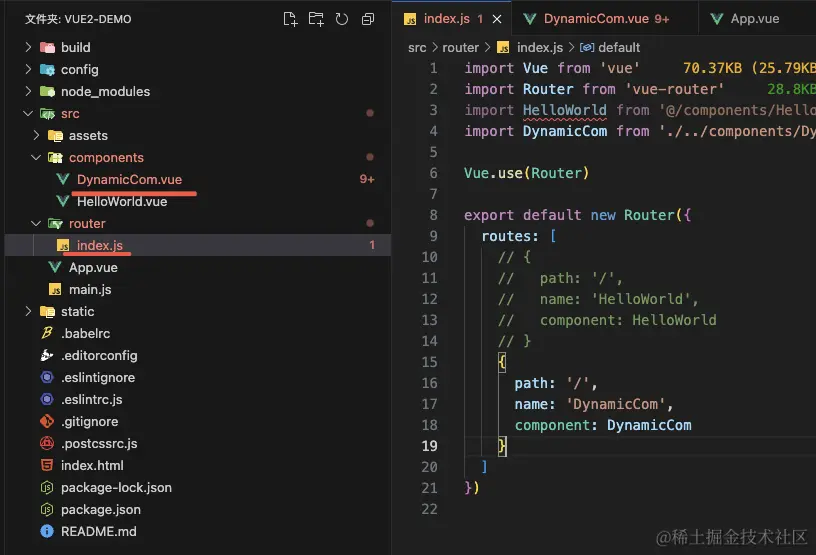This screenshot has width=816, height=555.
Task: Click the New File icon in explorer header
Action: (290, 19)
